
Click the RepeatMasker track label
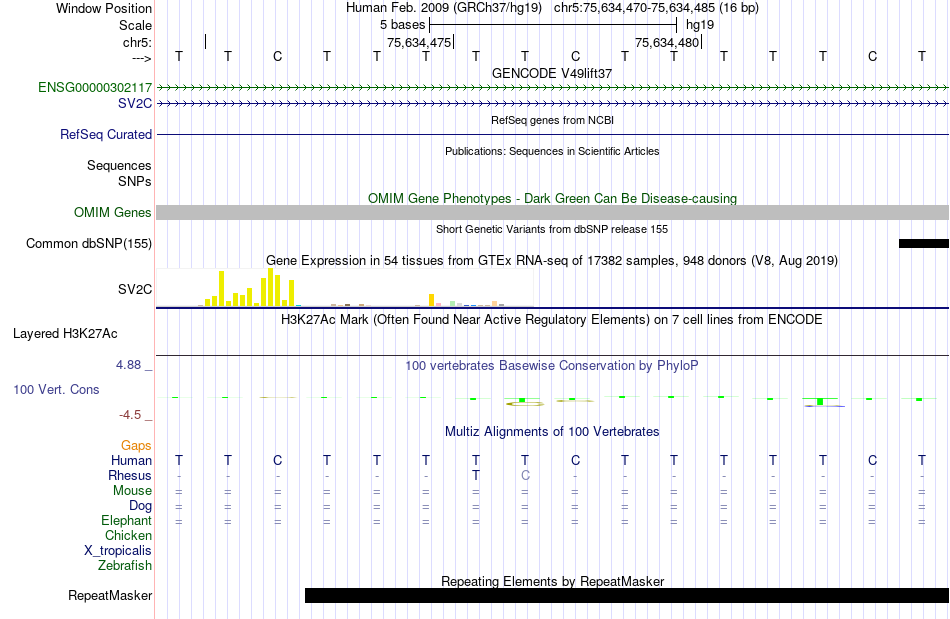click(110, 595)
